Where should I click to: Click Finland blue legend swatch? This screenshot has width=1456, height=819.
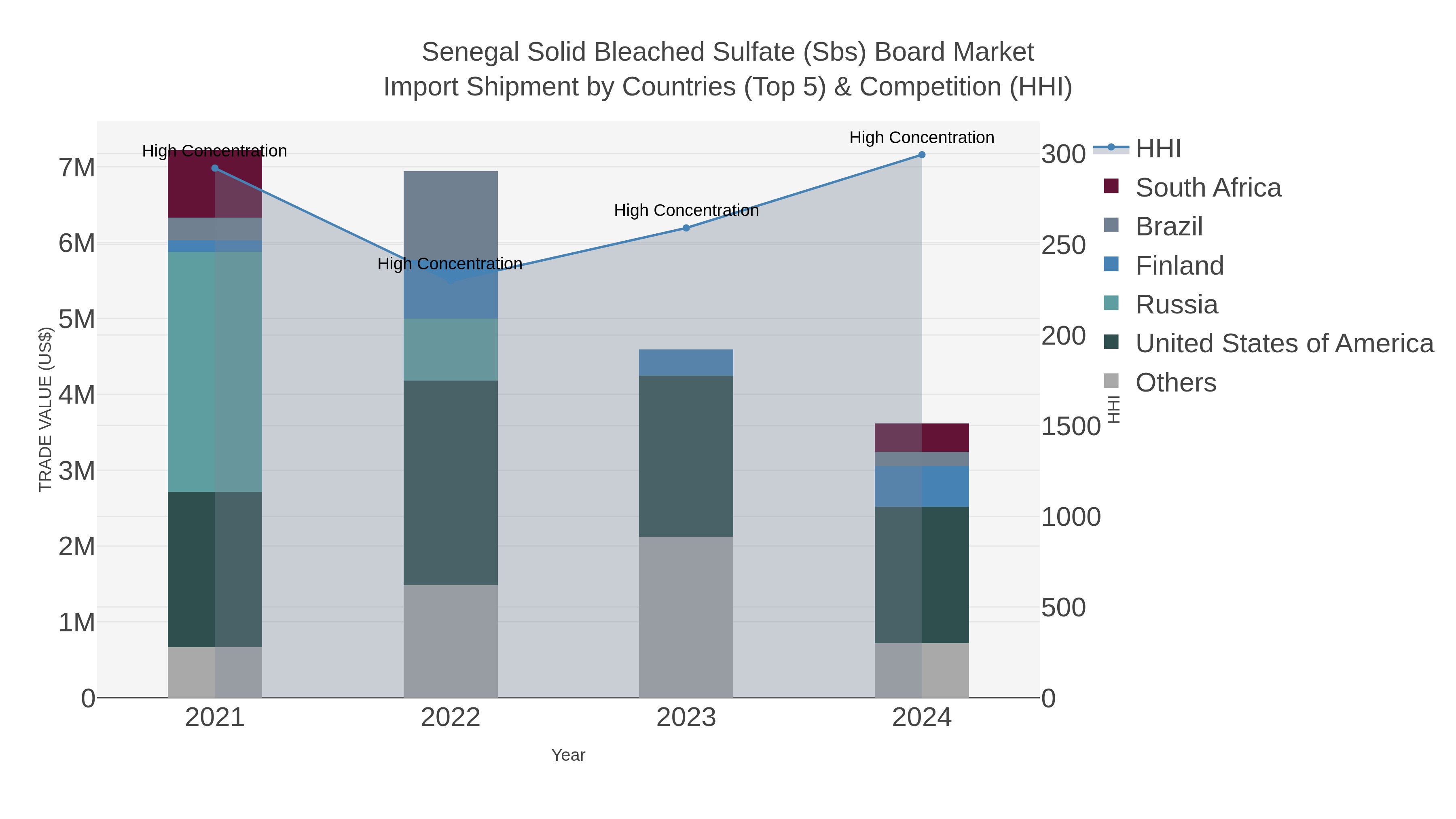(1111, 264)
